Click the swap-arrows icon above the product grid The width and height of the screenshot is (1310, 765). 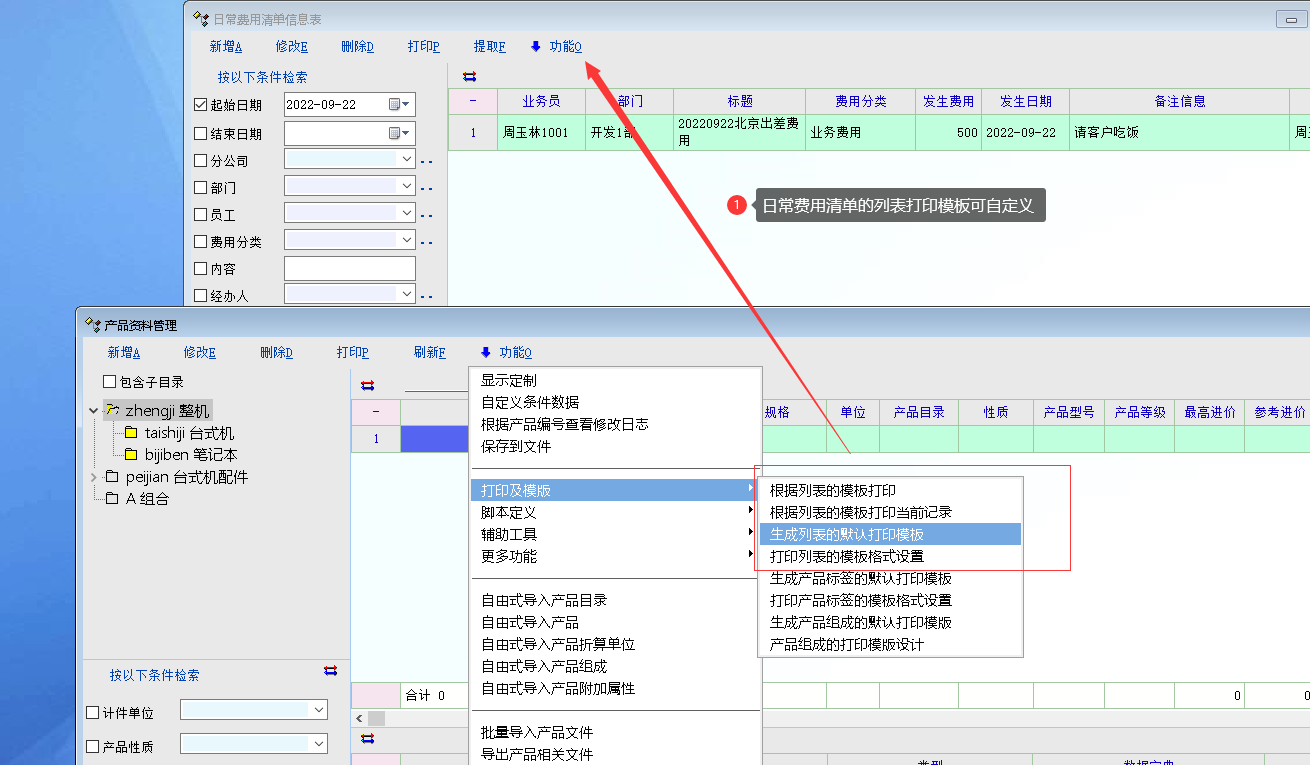[367, 385]
